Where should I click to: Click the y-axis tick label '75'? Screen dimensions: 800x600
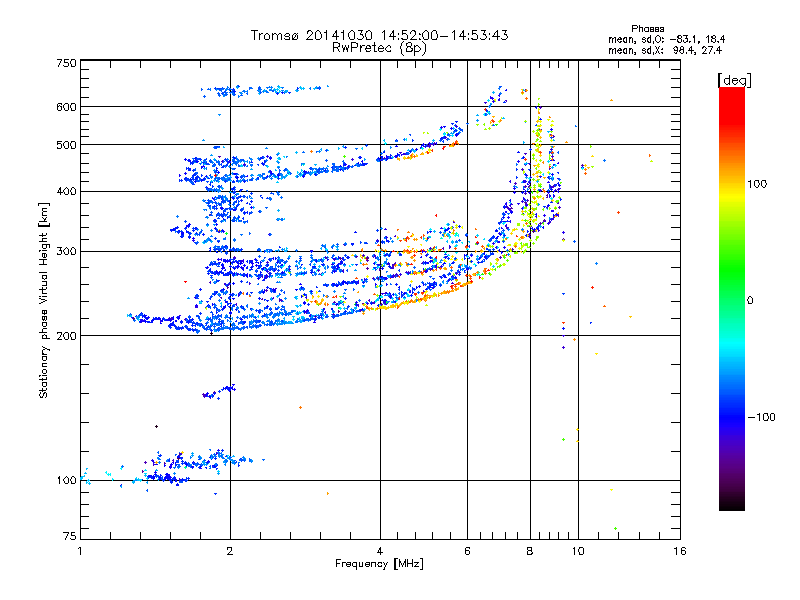[x=69, y=536]
